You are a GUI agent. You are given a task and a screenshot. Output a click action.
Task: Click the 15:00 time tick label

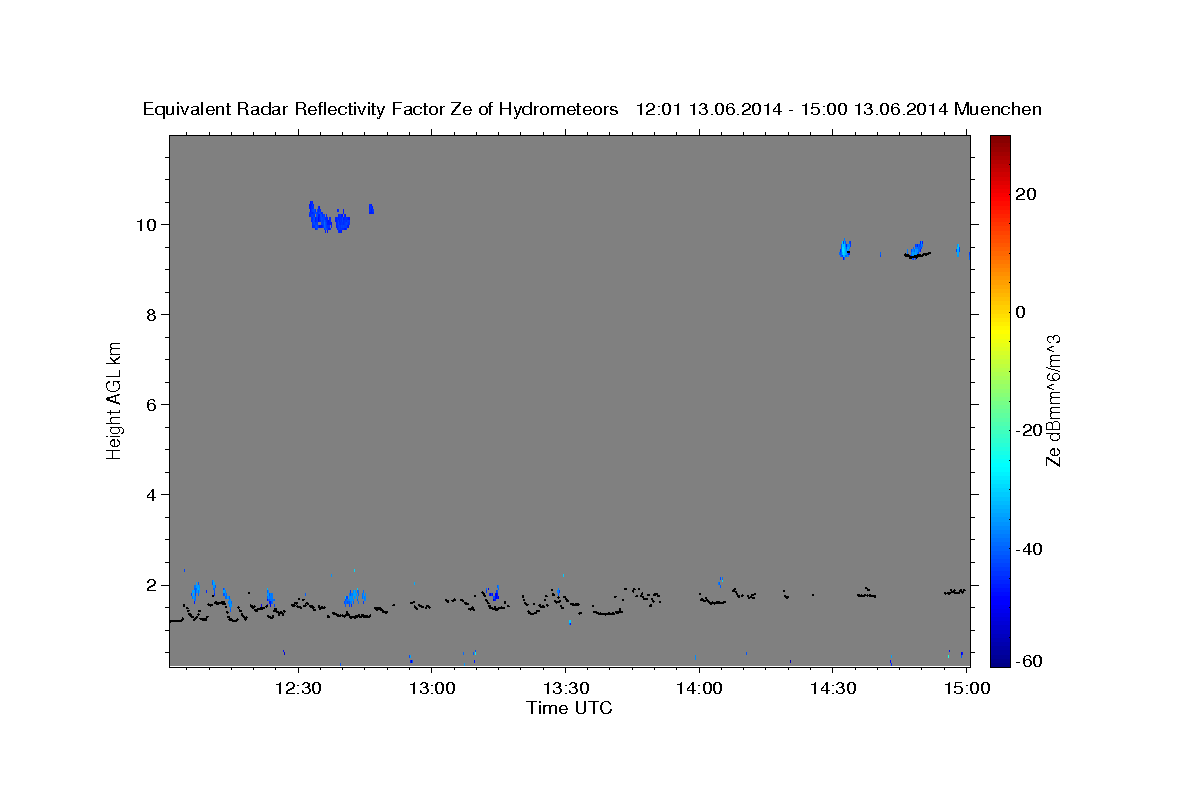pyautogui.click(x=966, y=688)
